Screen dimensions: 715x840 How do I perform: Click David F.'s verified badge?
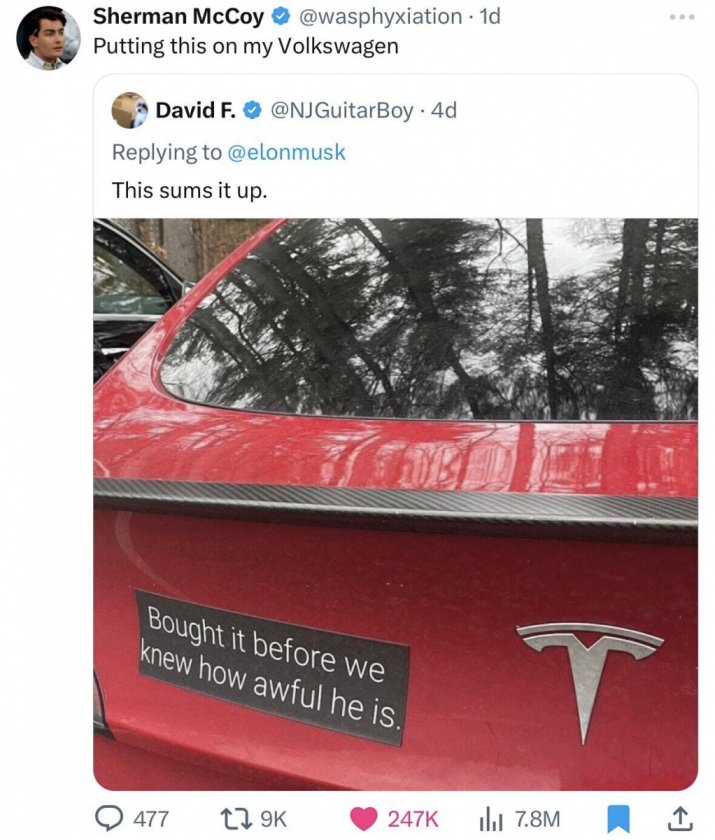point(252,111)
